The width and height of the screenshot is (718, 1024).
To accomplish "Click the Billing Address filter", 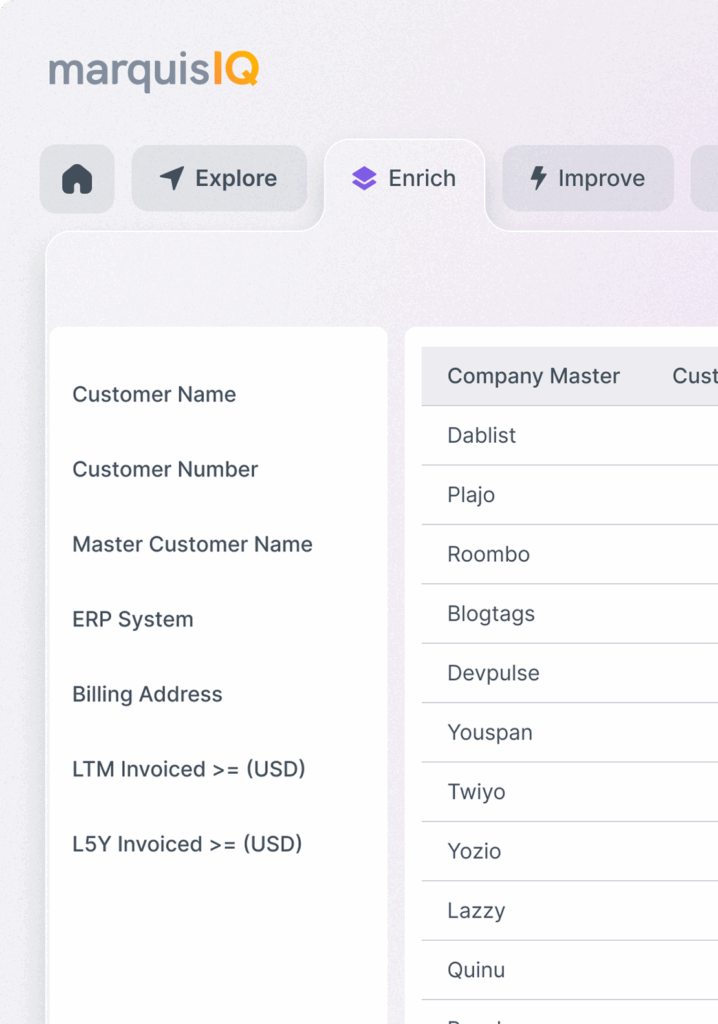I will point(147,694).
